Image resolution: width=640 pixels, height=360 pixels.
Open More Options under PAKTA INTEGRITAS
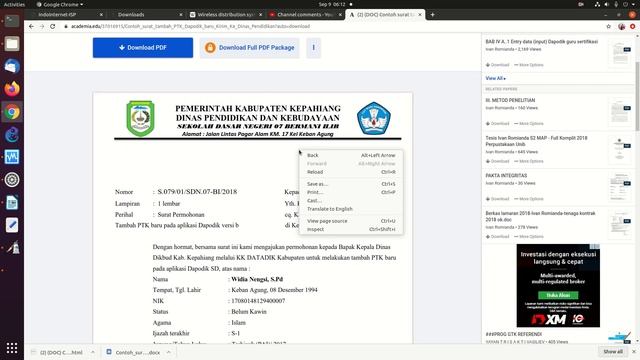(529, 199)
